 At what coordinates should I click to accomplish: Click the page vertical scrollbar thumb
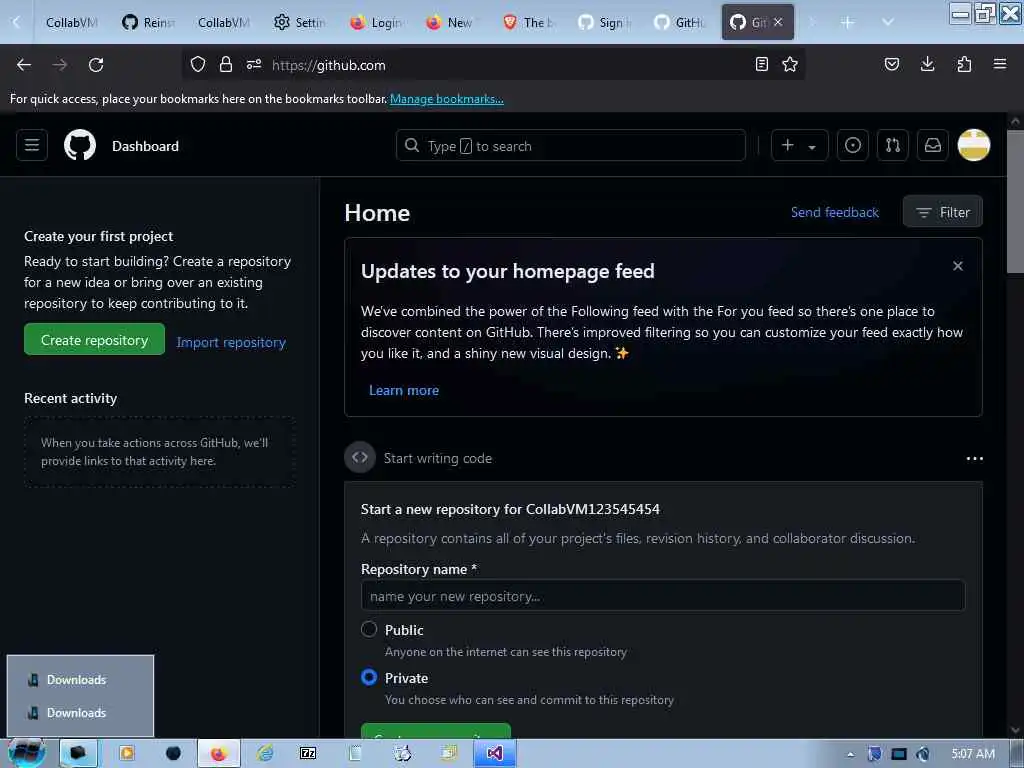point(1014,201)
